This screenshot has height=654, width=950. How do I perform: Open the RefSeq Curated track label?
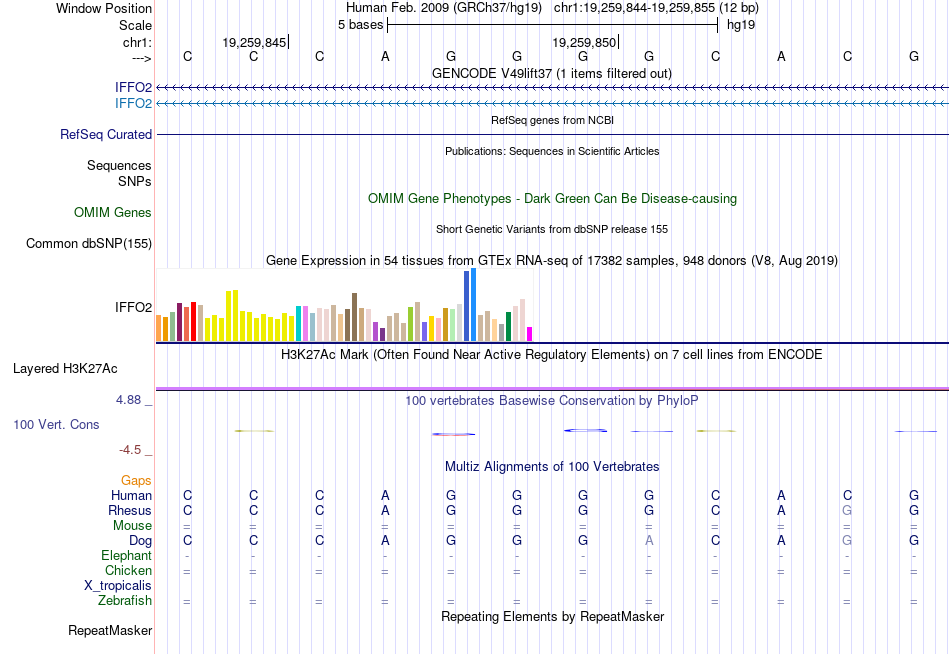coord(106,135)
